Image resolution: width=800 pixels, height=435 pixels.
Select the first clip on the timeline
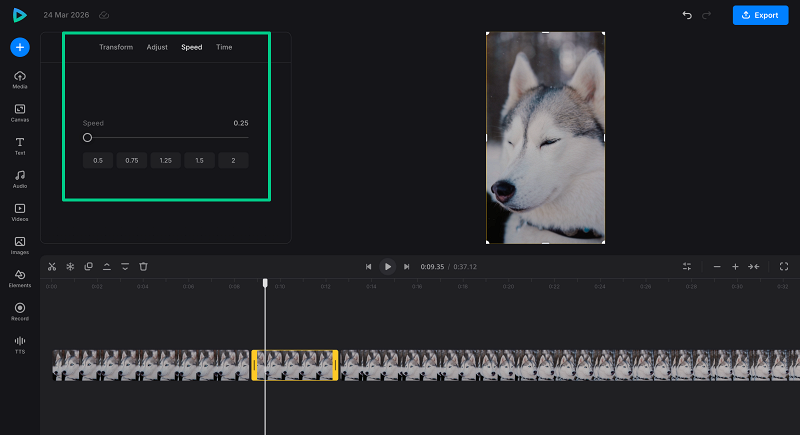click(151, 365)
